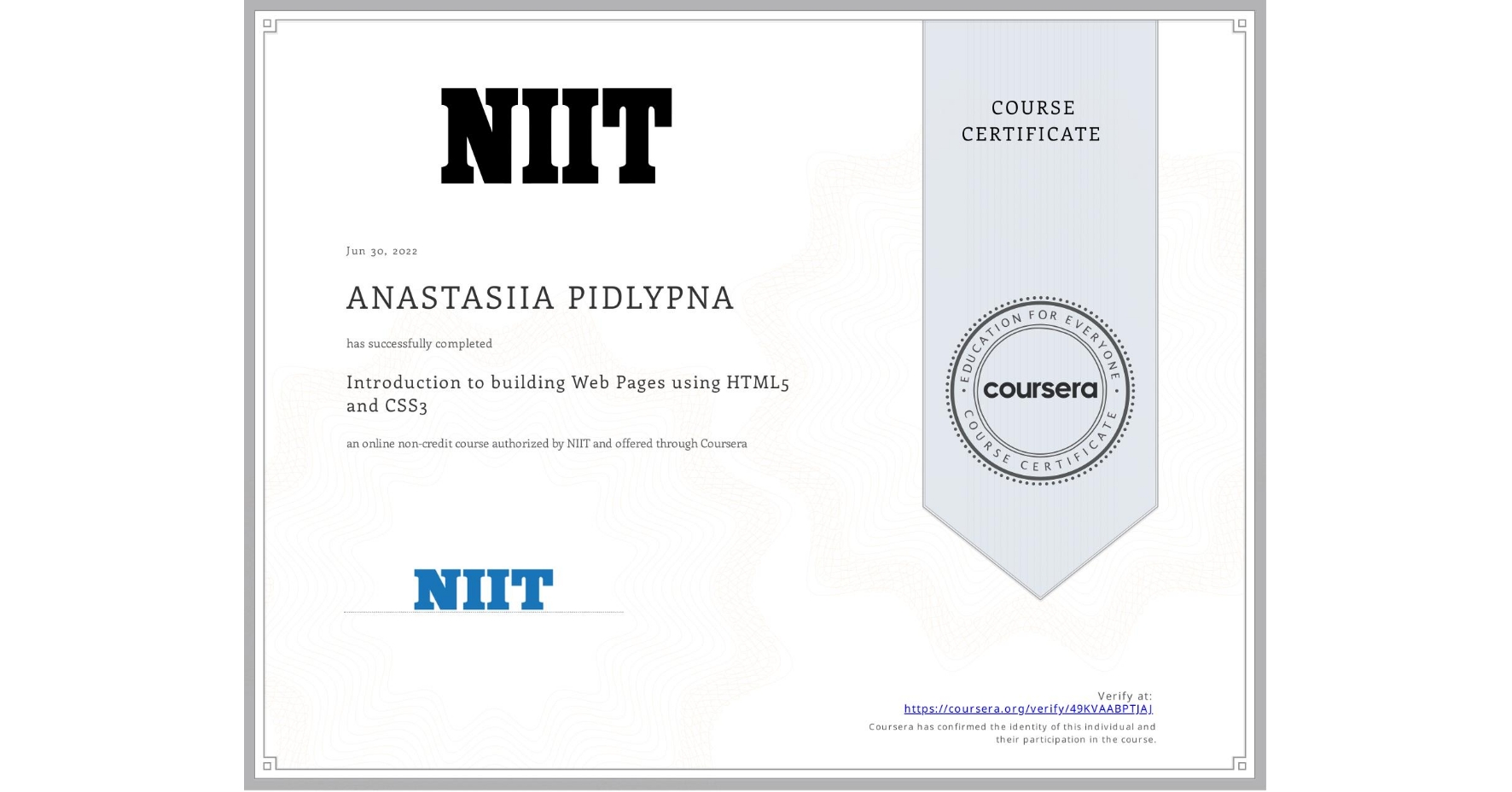This screenshot has height=792, width=1512.
Task: Click the has successfully completed line
Action: pyautogui.click(x=419, y=343)
